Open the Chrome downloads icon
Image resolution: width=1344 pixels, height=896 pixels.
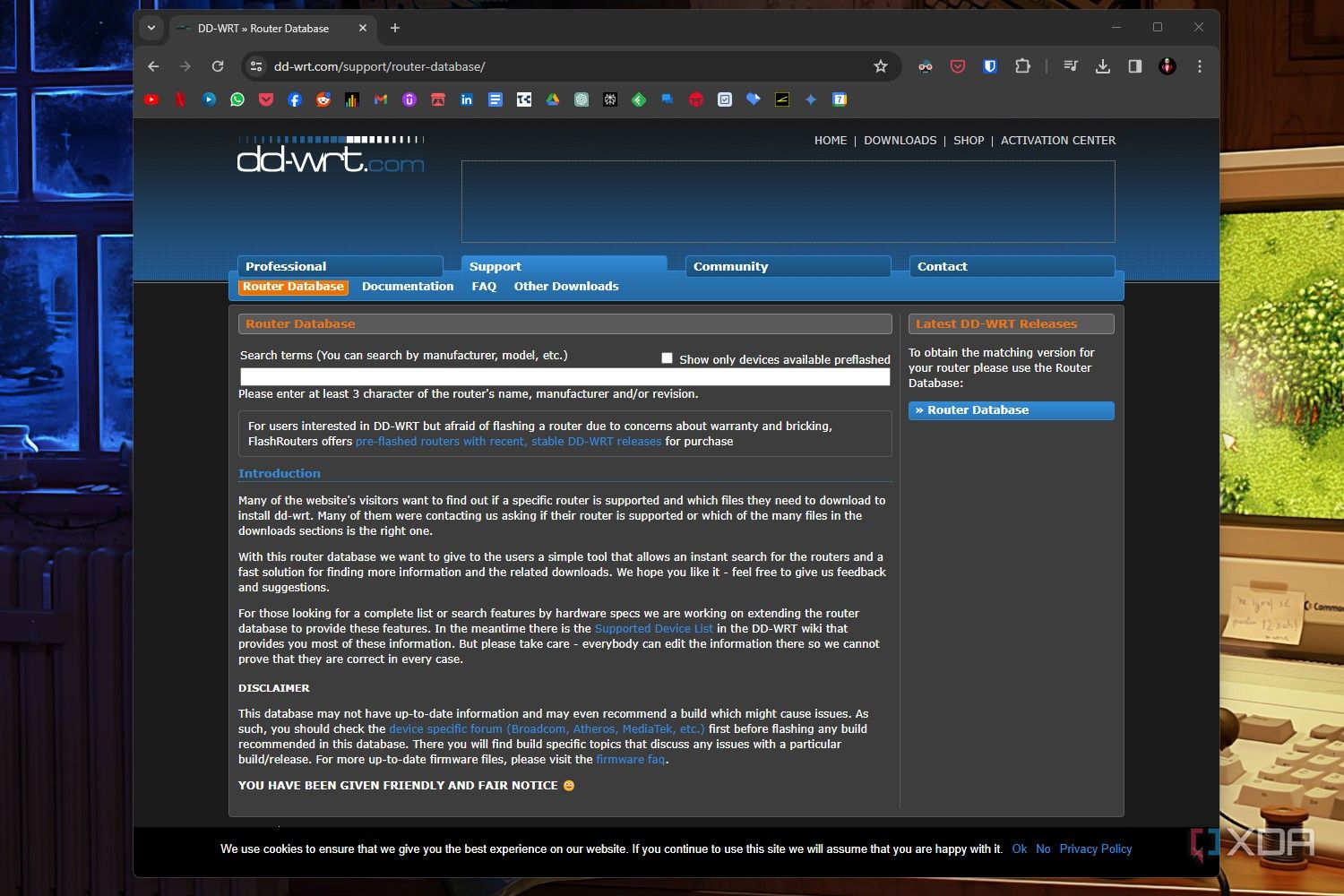coord(1103,66)
